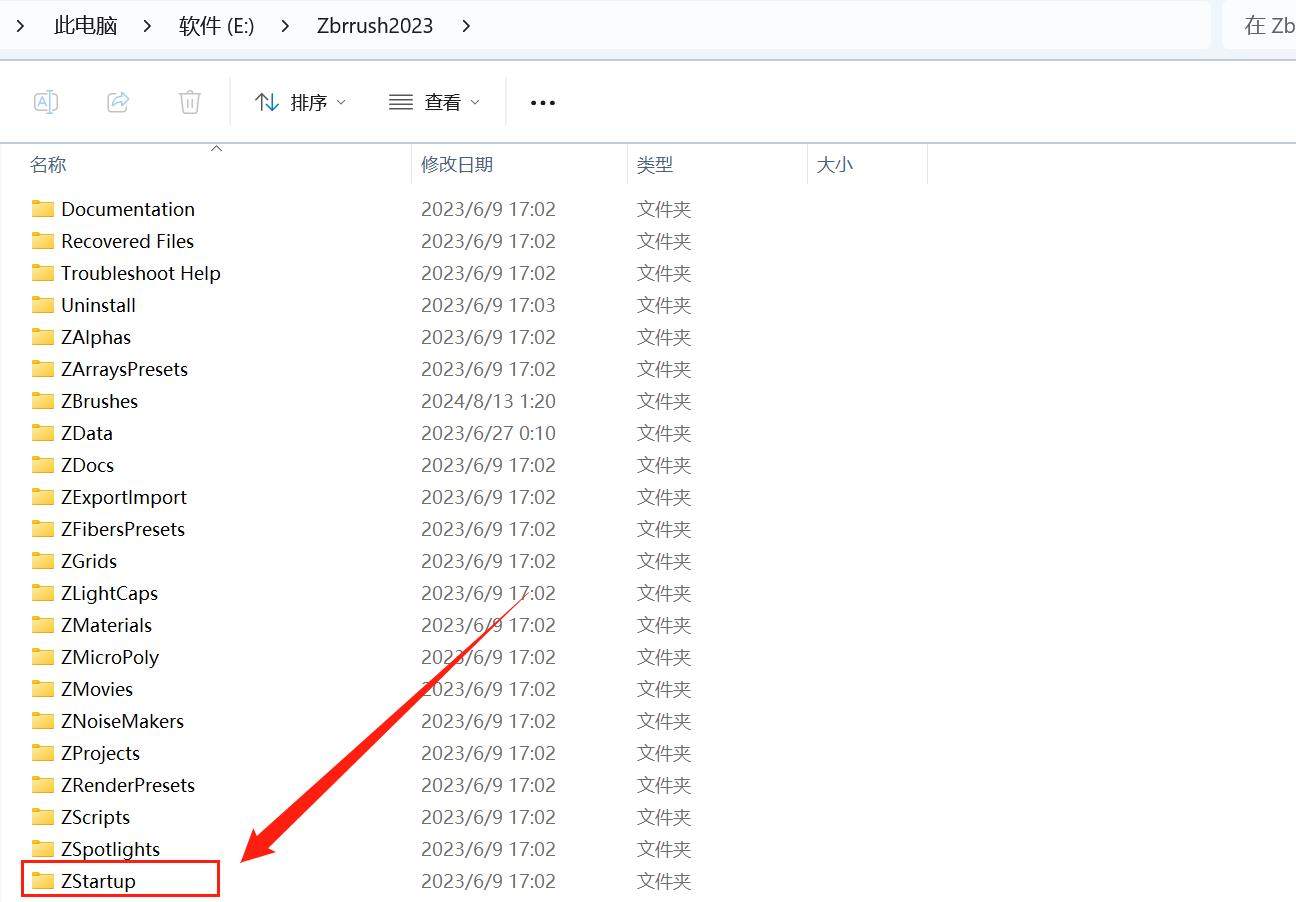
Task: Click the ZSpotlights folder name
Action: pos(110,849)
